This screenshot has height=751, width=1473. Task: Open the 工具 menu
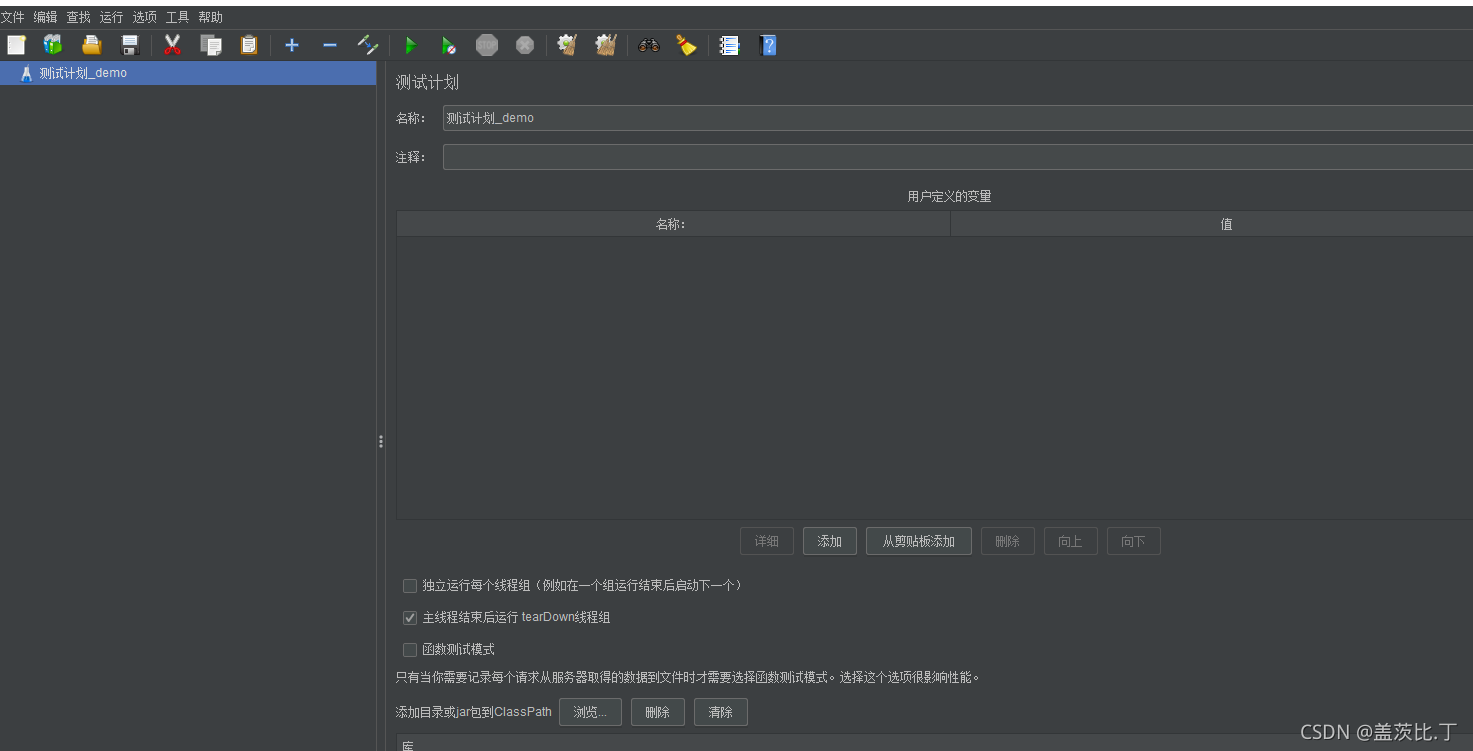pos(177,17)
